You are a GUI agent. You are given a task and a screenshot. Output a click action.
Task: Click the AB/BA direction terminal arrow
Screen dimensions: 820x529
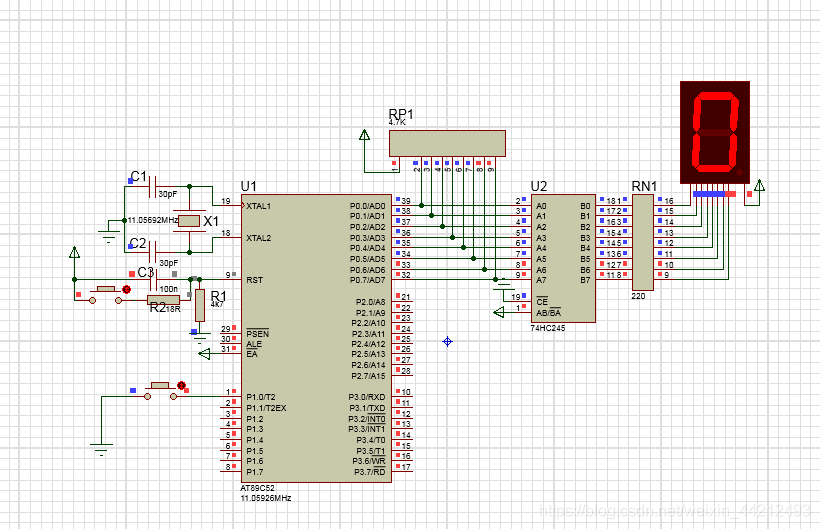pyautogui.click(x=500, y=312)
